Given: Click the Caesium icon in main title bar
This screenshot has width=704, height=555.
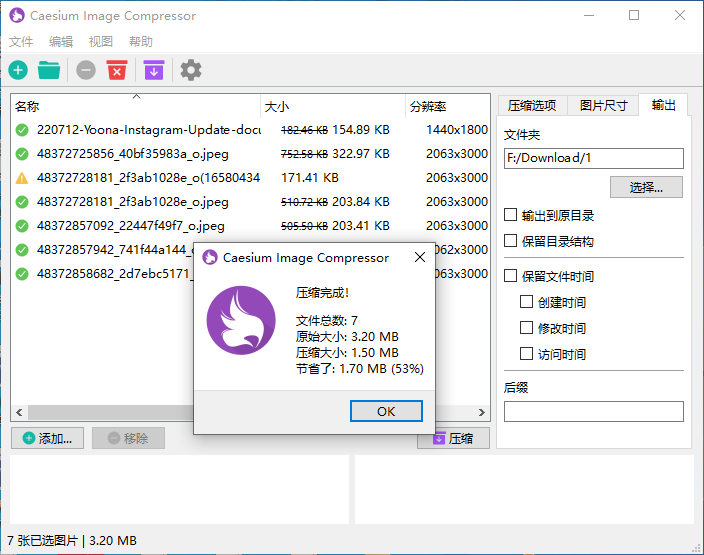Looking at the screenshot, I should click(17, 15).
